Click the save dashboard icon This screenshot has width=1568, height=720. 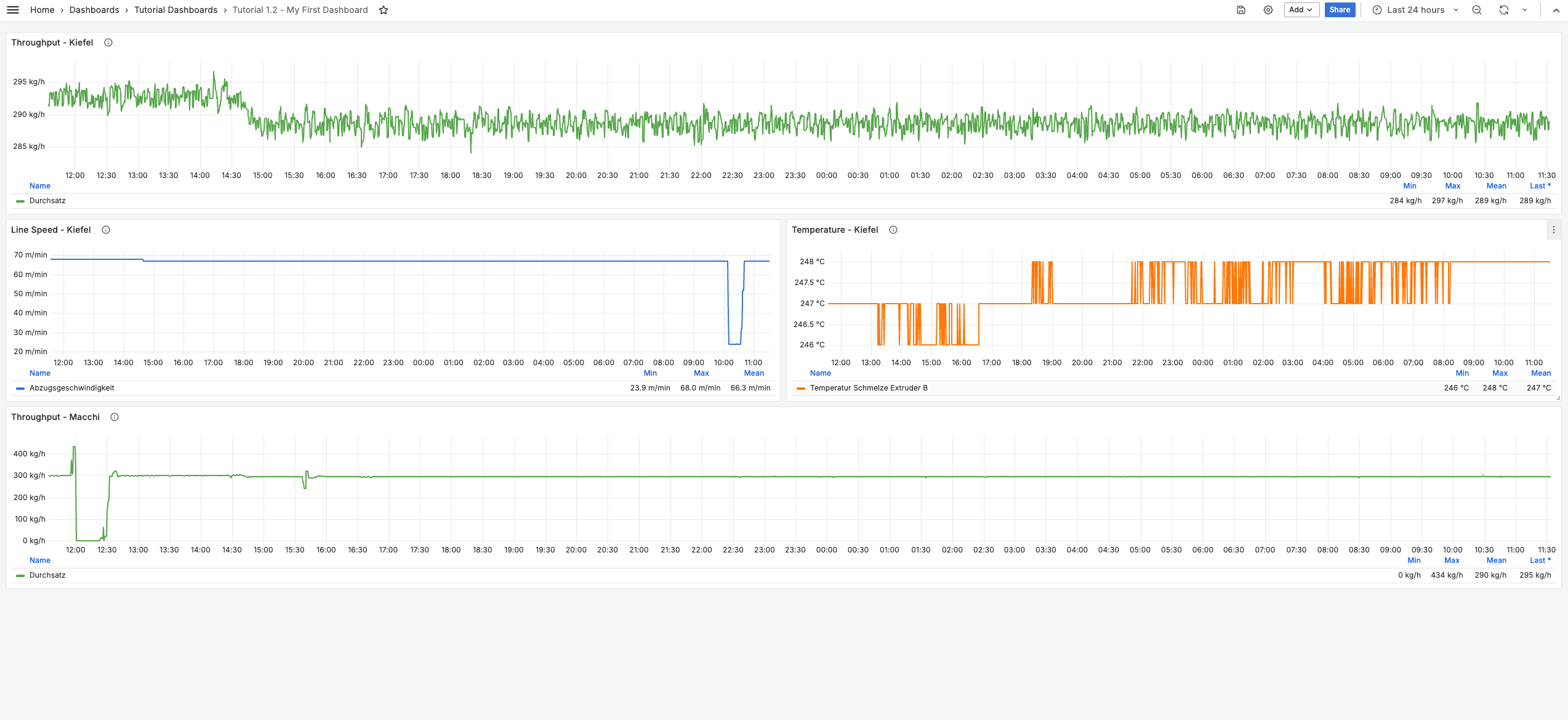1241,10
